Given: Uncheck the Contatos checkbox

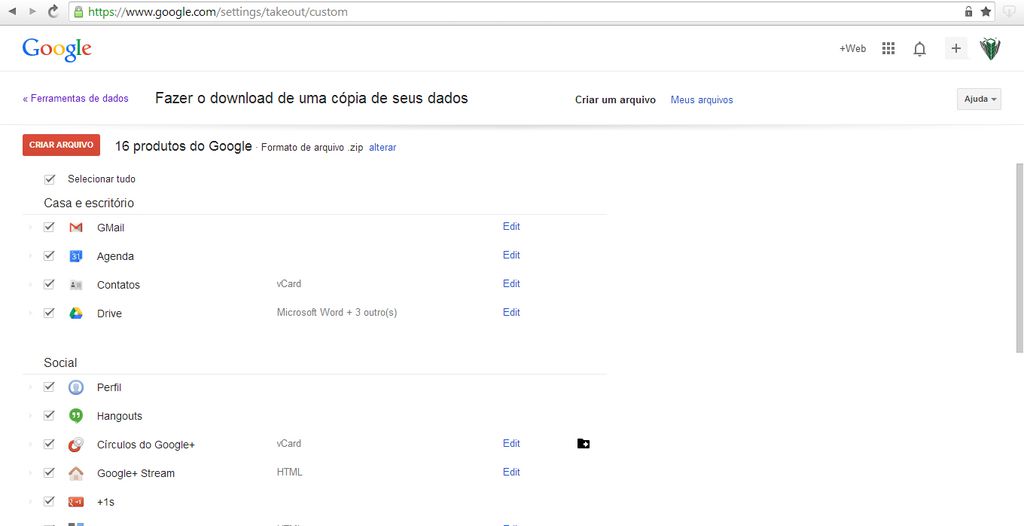Looking at the screenshot, I should point(49,284).
